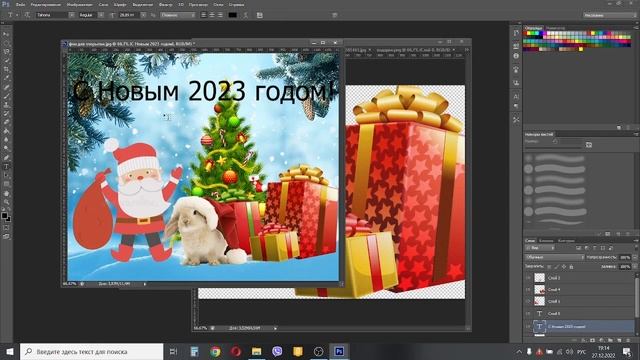Open the Tahoma font family dropdown
The height and width of the screenshot is (360, 640).
[71, 15]
